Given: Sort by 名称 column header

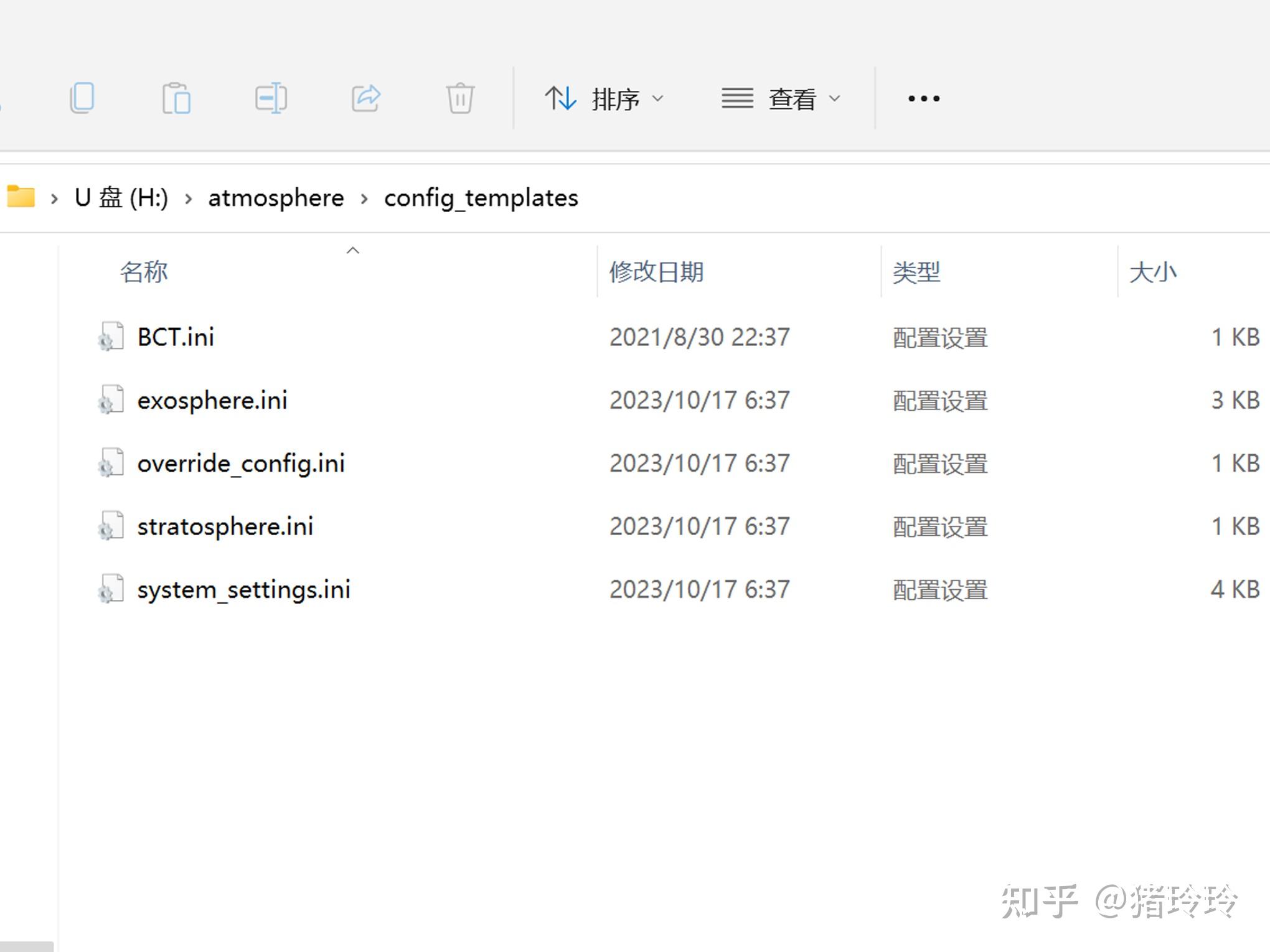Looking at the screenshot, I should point(144,272).
